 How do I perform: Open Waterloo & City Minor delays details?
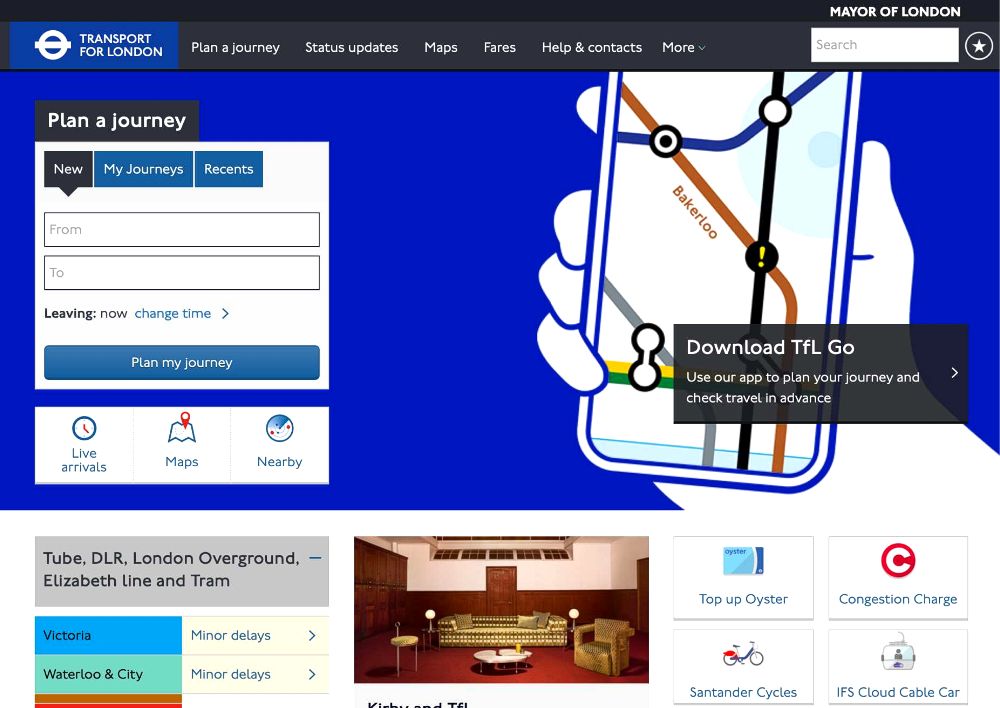coord(255,674)
